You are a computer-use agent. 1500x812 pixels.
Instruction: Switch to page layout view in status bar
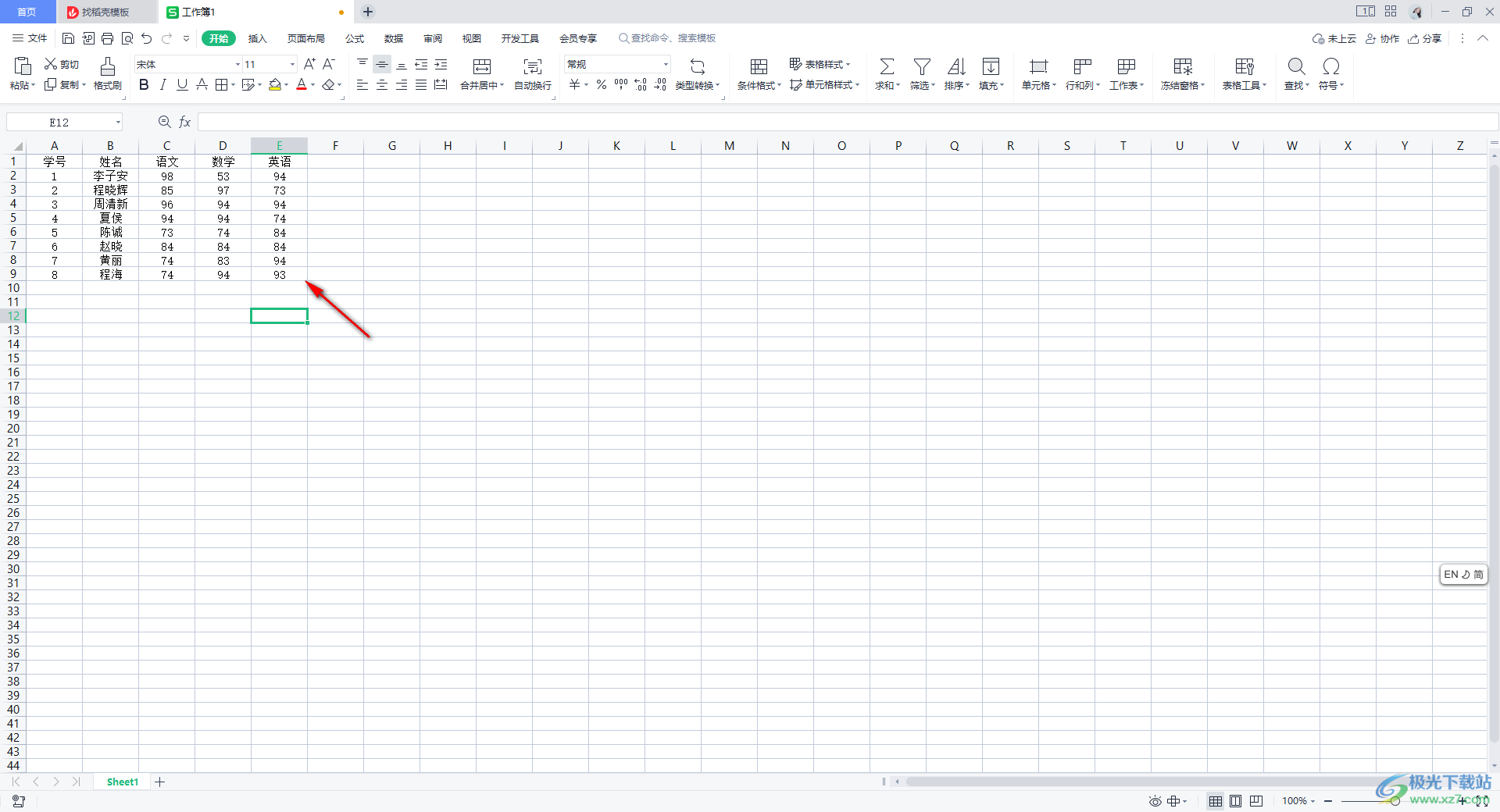pos(1235,801)
